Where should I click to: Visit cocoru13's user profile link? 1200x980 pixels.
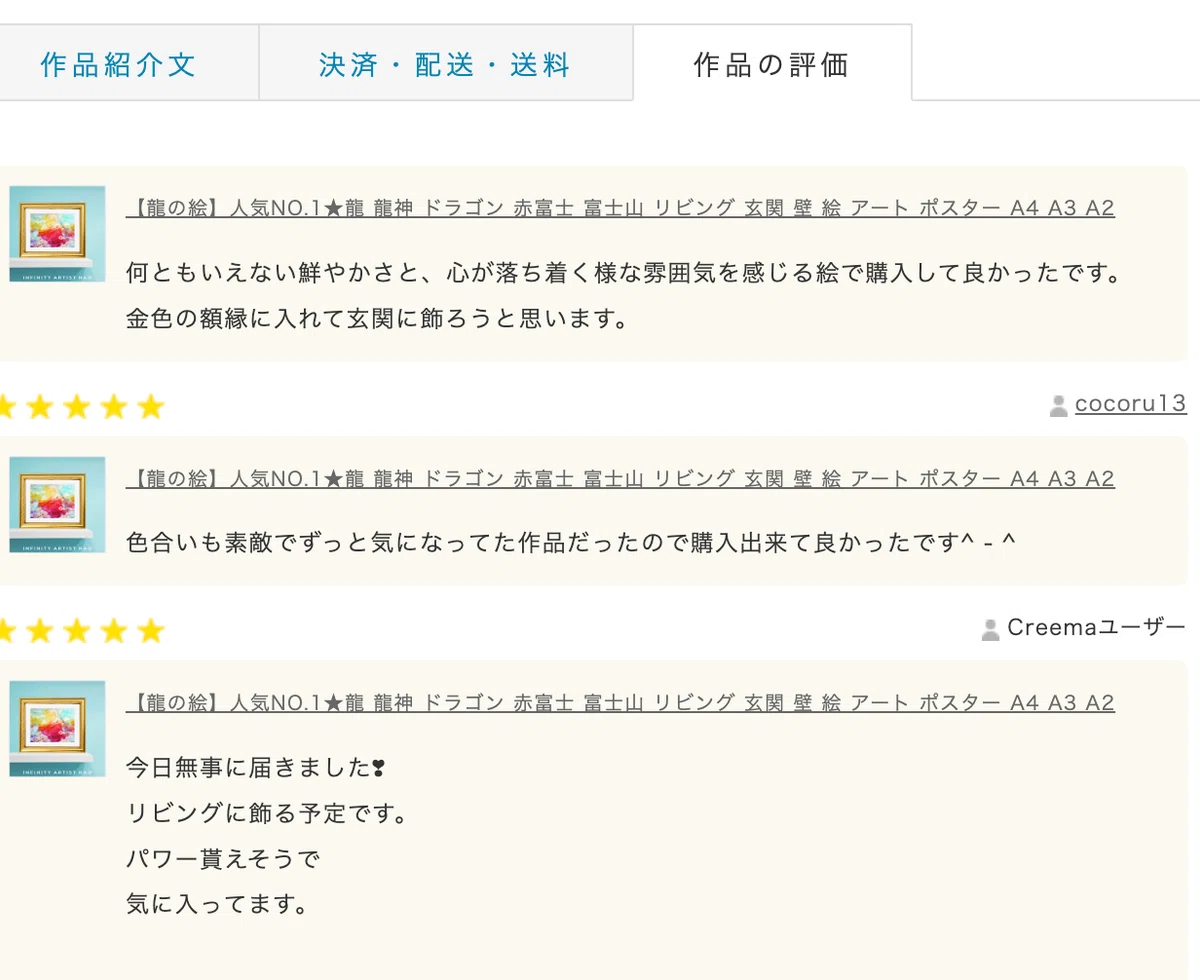tap(1130, 404)
